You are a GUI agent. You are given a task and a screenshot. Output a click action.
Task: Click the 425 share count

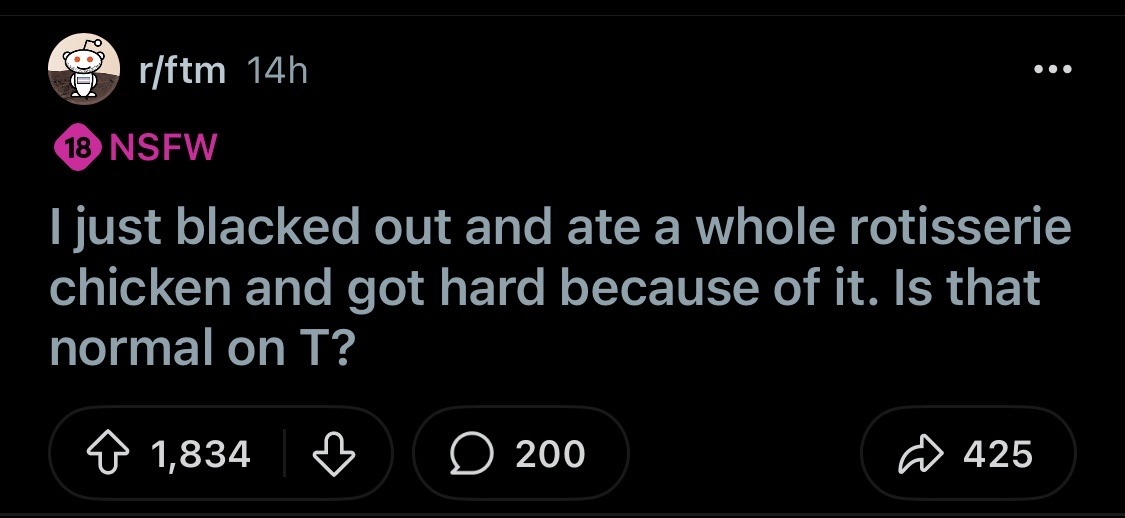click(x=998, y=454)
